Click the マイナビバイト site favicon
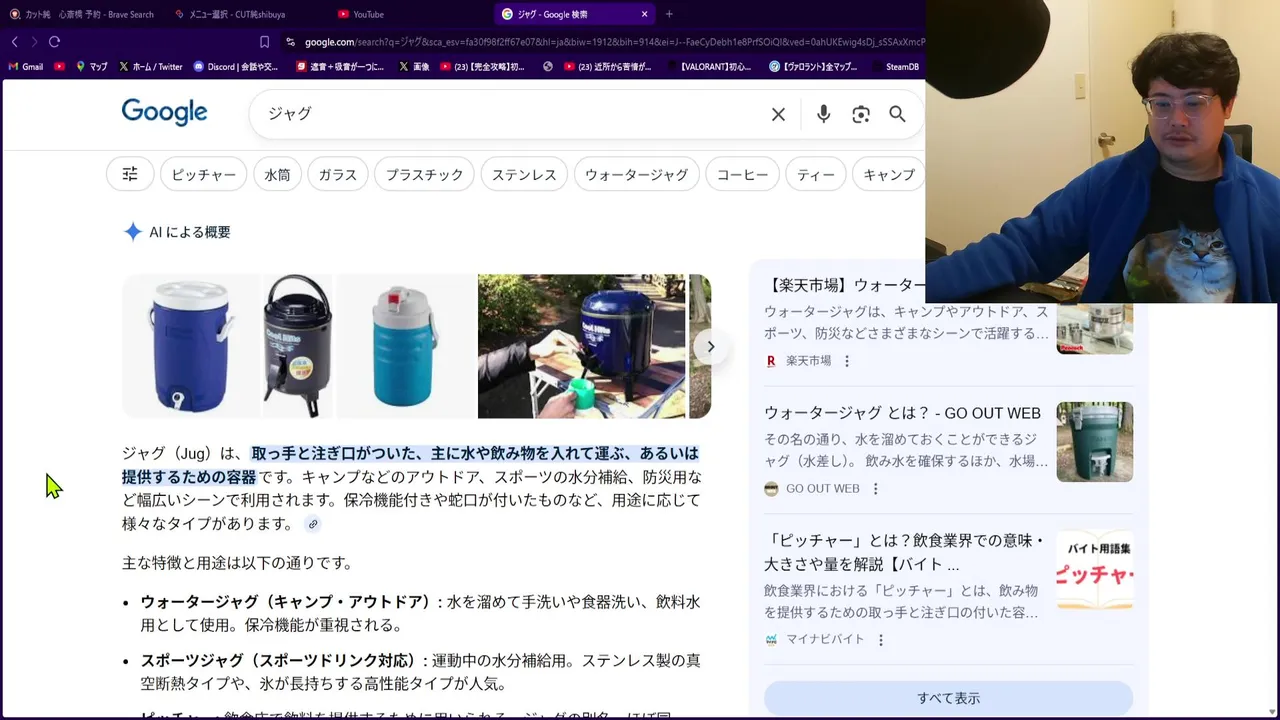1280x720 pixels. [x=771, y=640]
